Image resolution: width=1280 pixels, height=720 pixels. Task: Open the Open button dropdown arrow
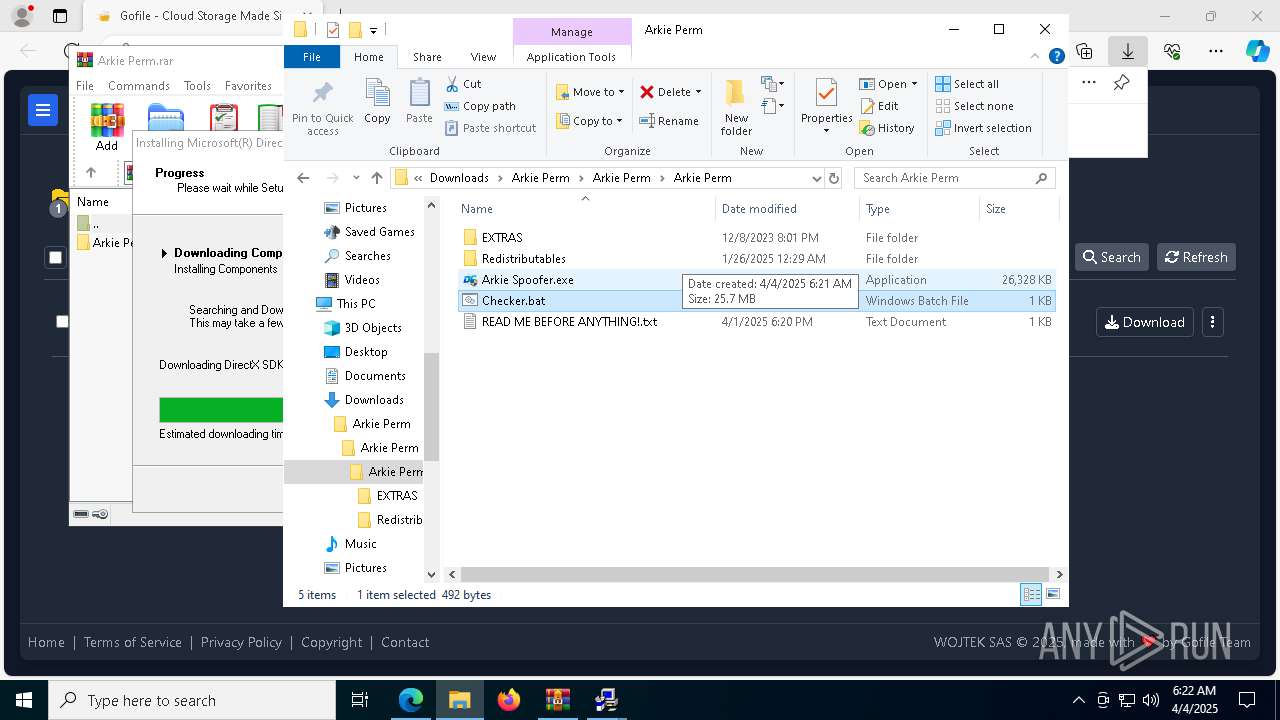tap(914, 84)
